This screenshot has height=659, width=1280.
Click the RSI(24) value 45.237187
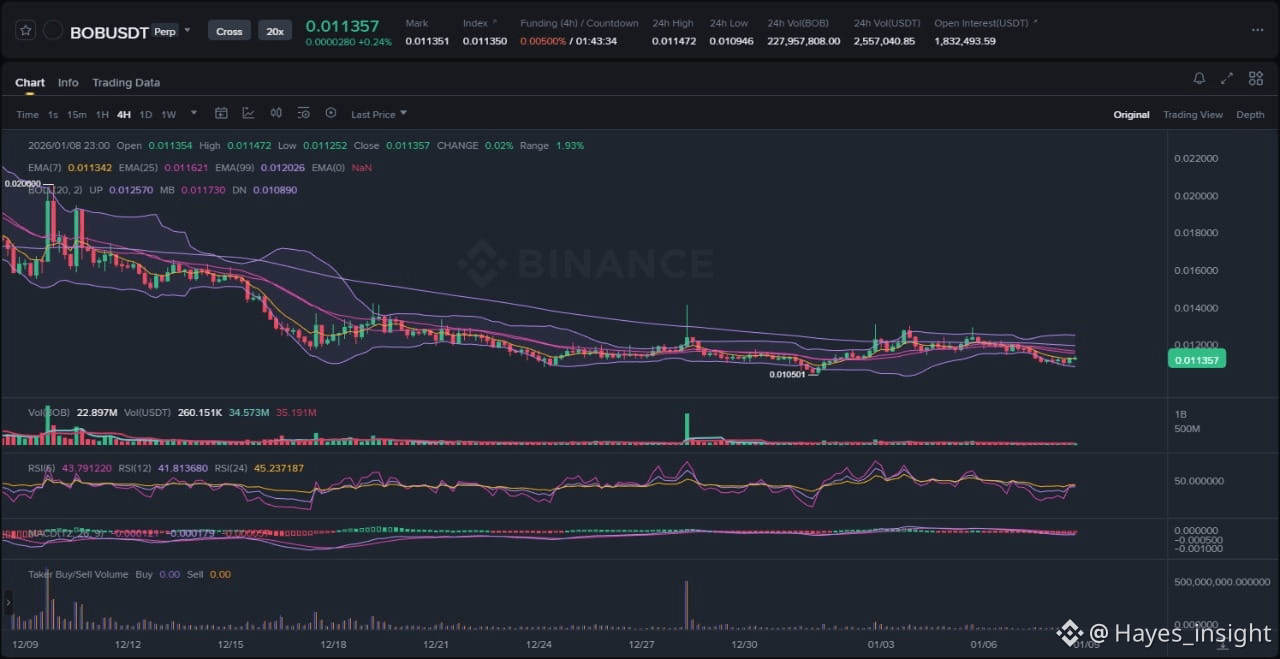(279, 468)
